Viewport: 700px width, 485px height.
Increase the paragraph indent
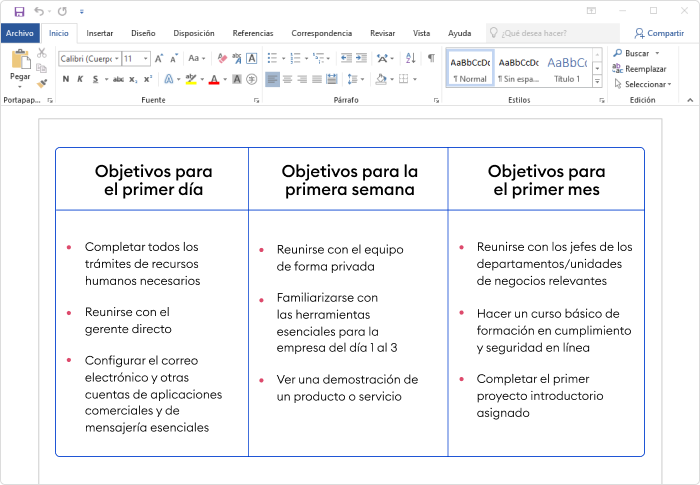click(x=361, y=58)
